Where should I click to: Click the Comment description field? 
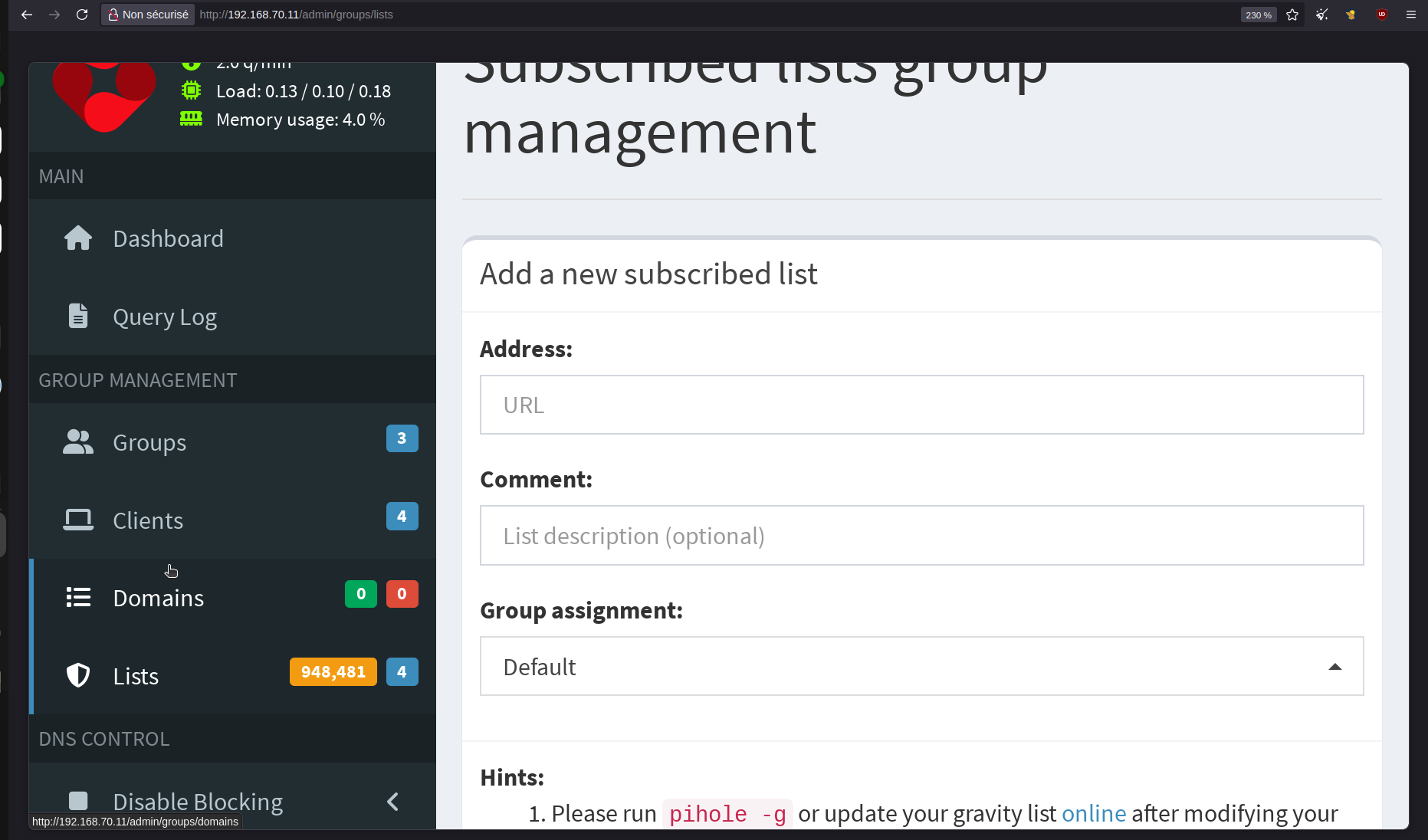tap(921, 535)
